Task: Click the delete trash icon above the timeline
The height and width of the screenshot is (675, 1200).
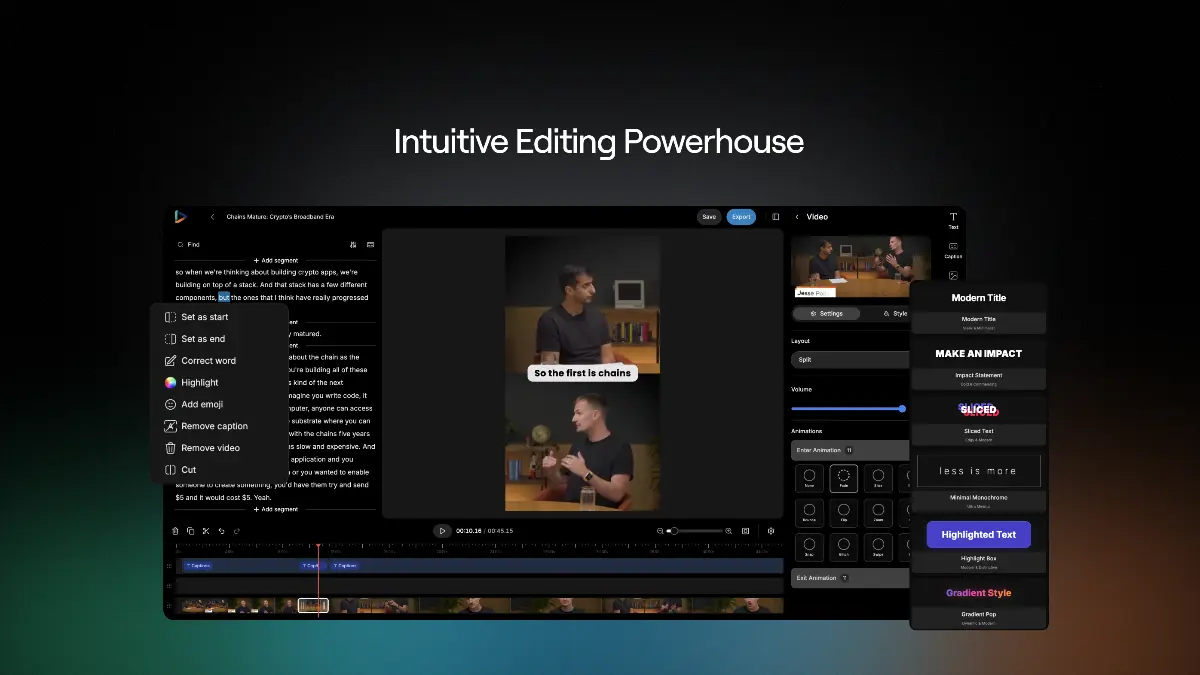Action: point(176,531)
